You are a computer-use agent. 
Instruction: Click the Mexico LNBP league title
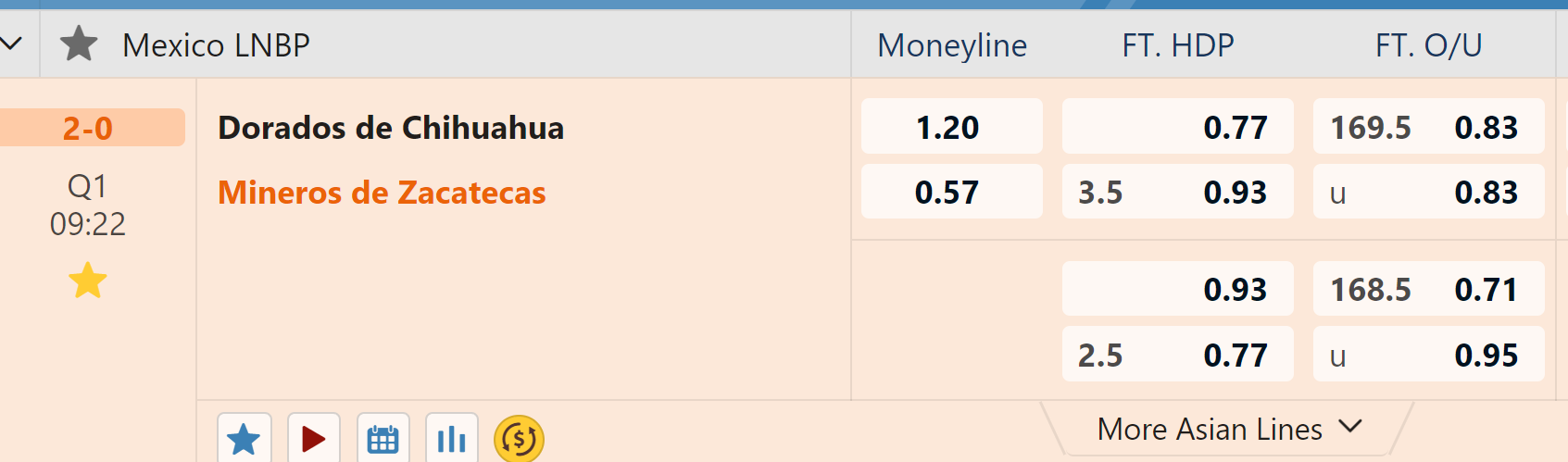click(216, 45)
